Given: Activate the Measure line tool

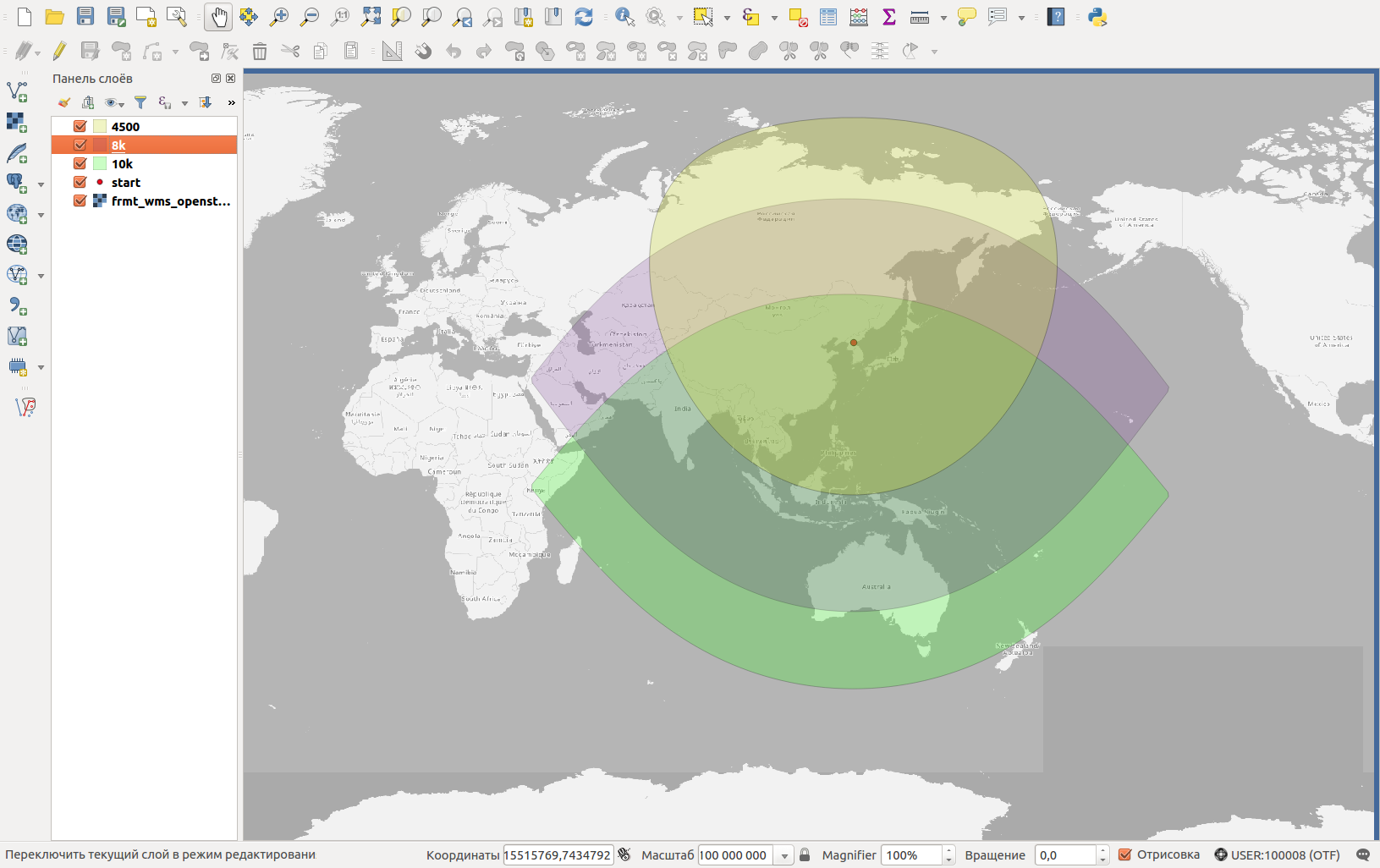Looking at the screenshot, I should [920, 17].
